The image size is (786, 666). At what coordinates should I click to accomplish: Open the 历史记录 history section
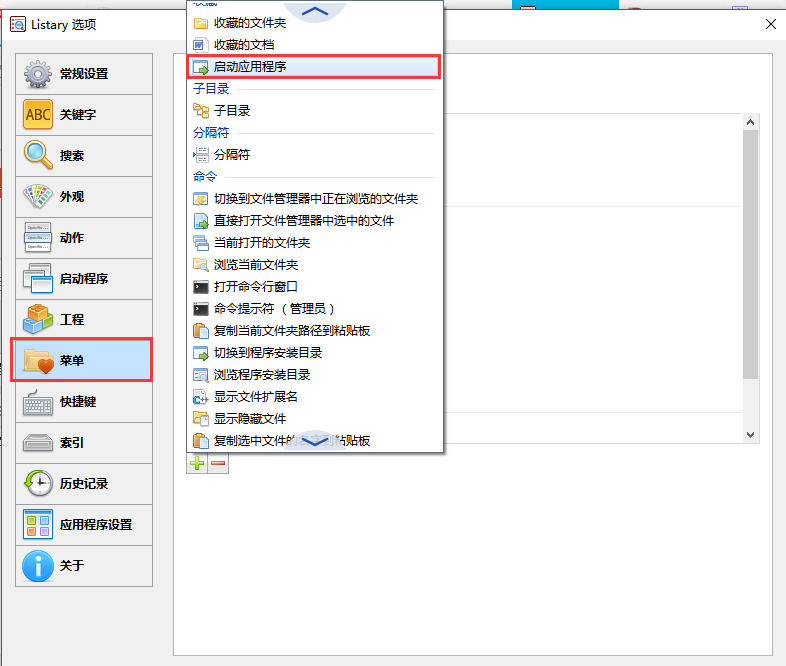pos(84,484)
